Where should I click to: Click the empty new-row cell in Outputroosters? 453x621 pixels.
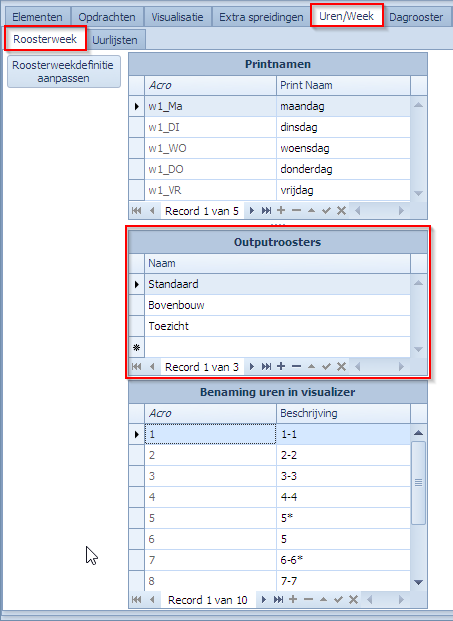[x=277, y=347]
